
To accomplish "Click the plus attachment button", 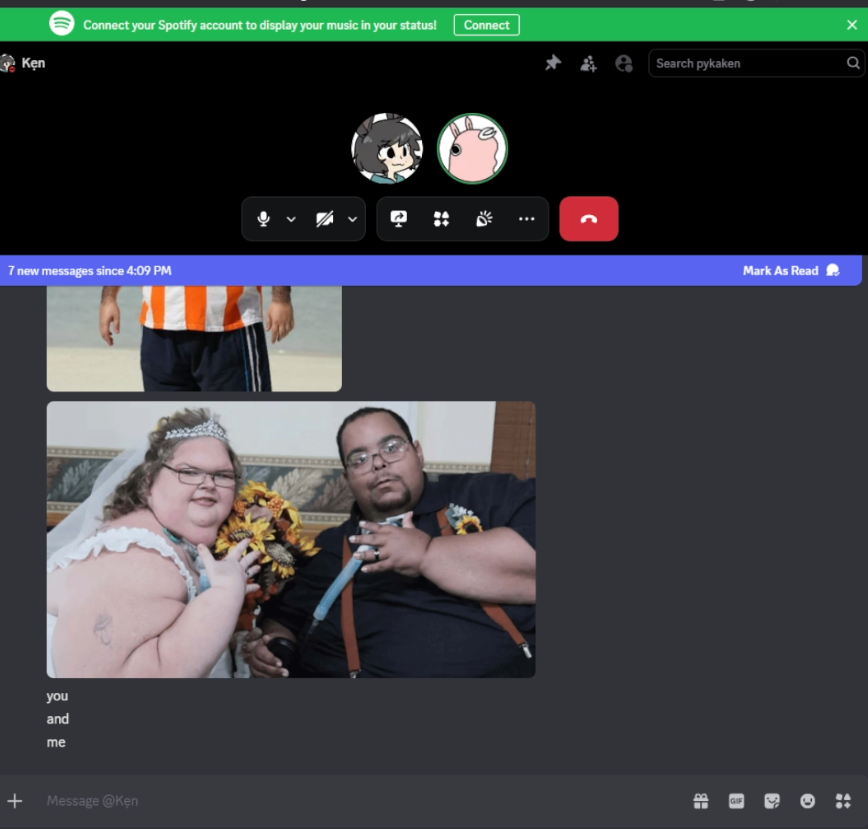I will pos(15,801).
